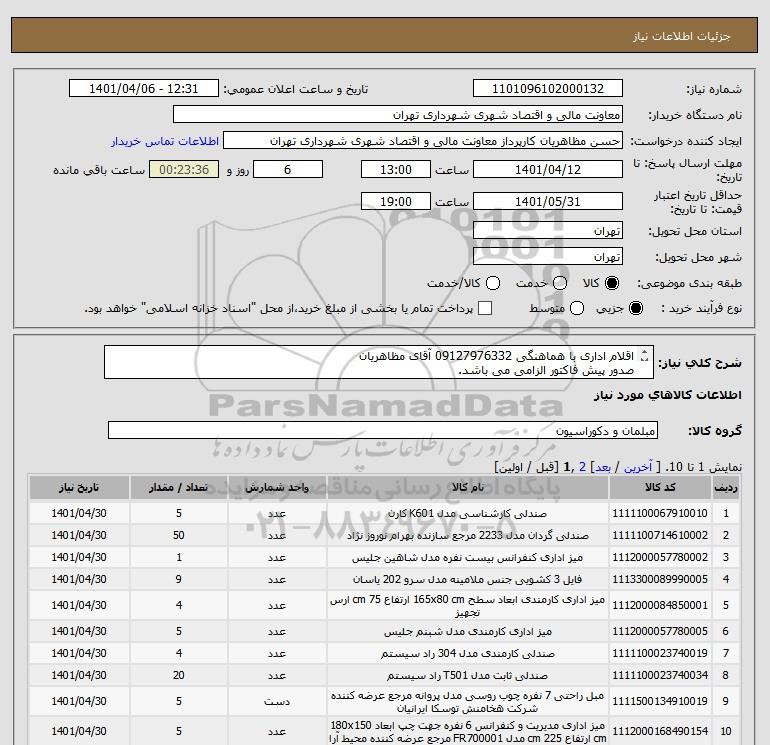Click item code 1111100714610002
770x745 pixels.
click(x=660, y=535)
